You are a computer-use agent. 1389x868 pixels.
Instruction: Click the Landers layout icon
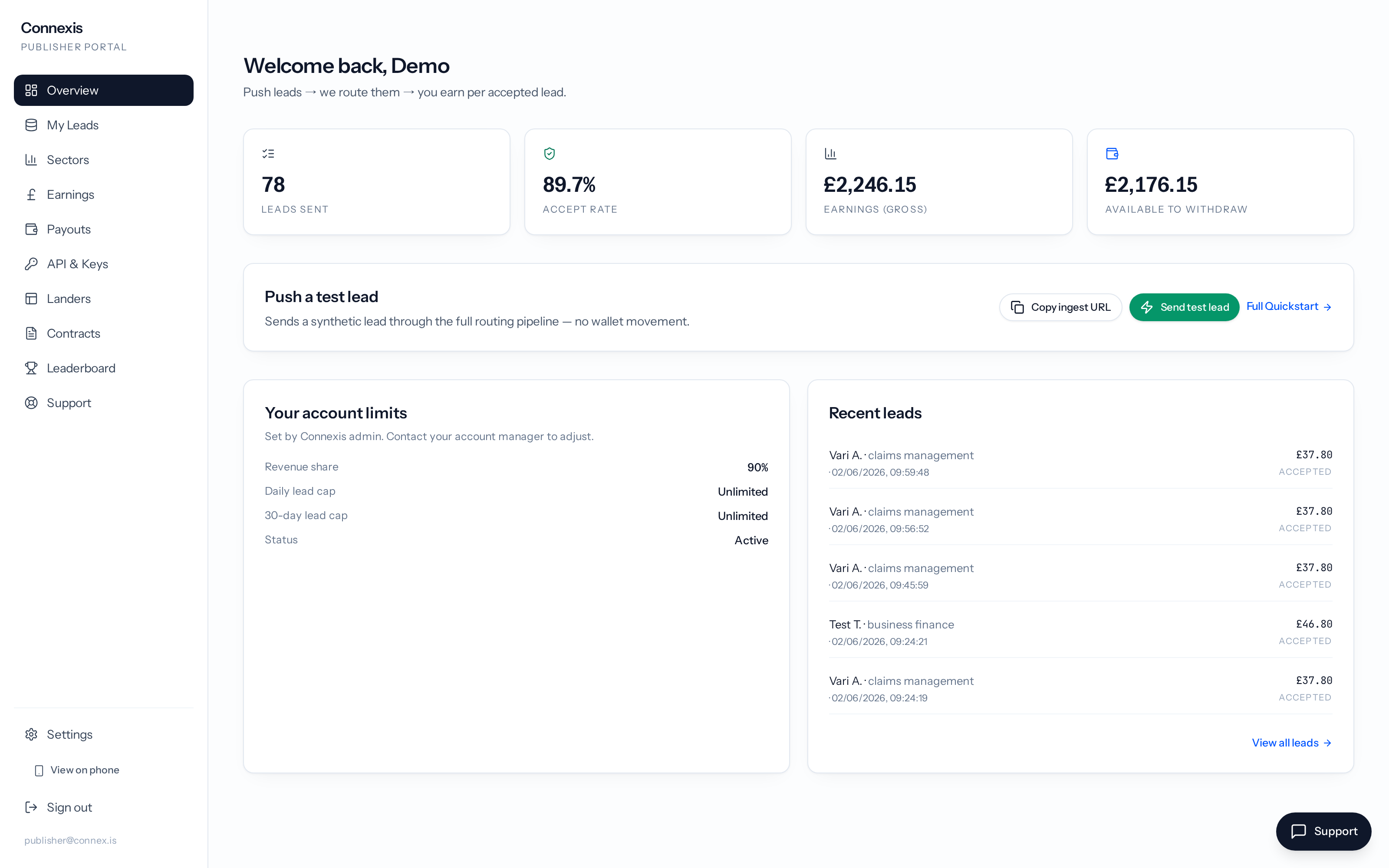(31, 299)
